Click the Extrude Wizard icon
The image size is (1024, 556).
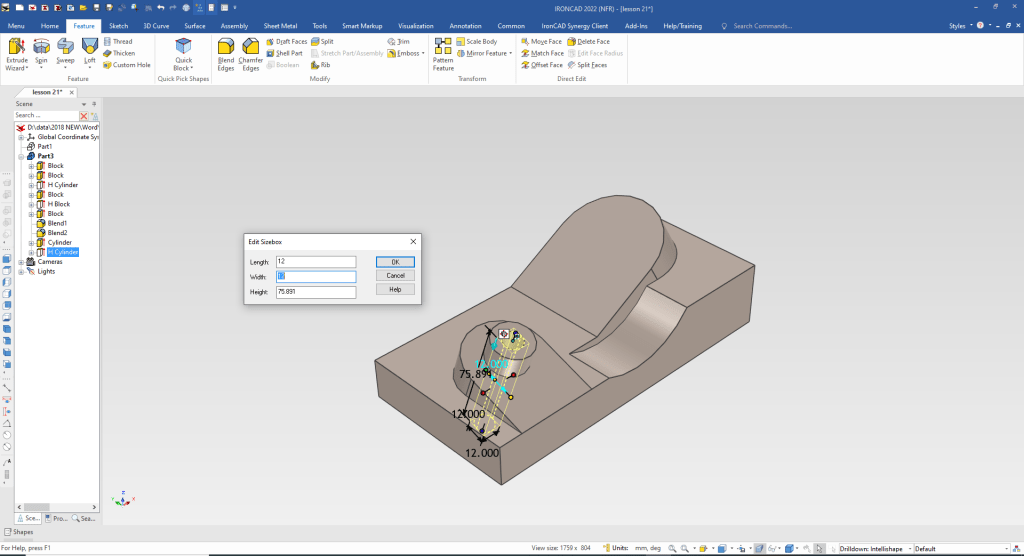click(x=17, y=47)
